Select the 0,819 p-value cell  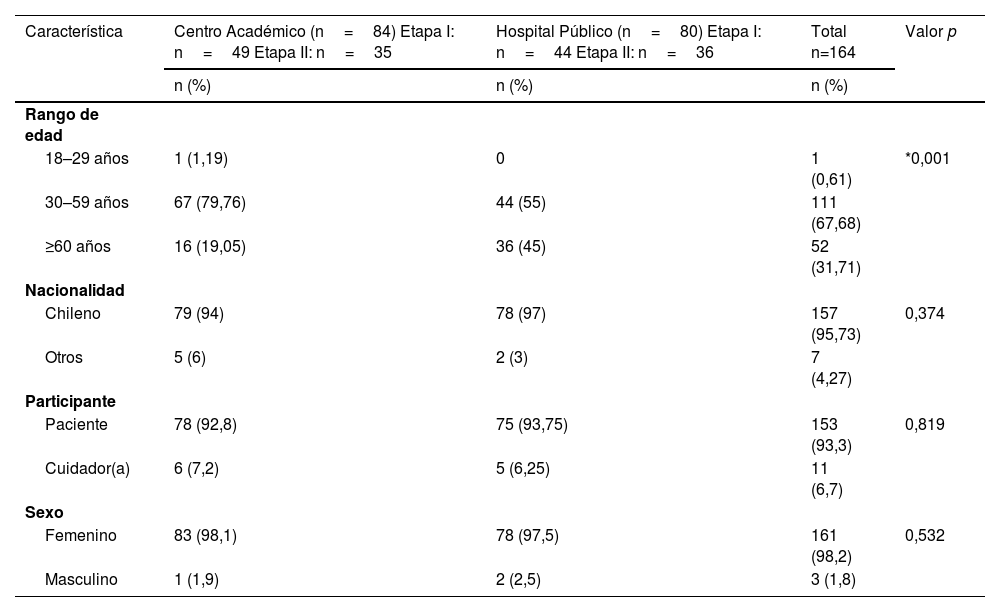pyautogui.click(x=924, y=425)
